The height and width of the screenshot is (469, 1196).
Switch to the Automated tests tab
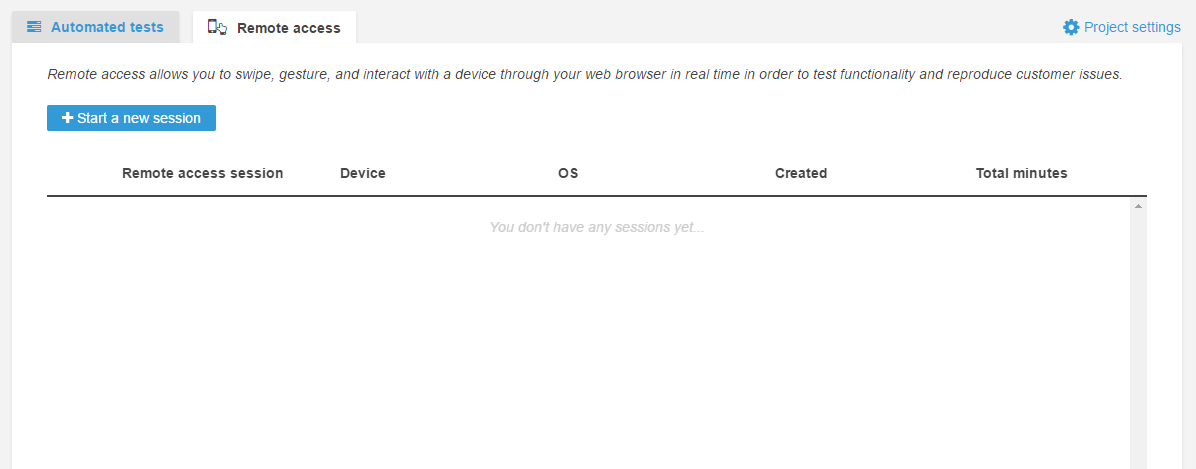click(107, 27)
